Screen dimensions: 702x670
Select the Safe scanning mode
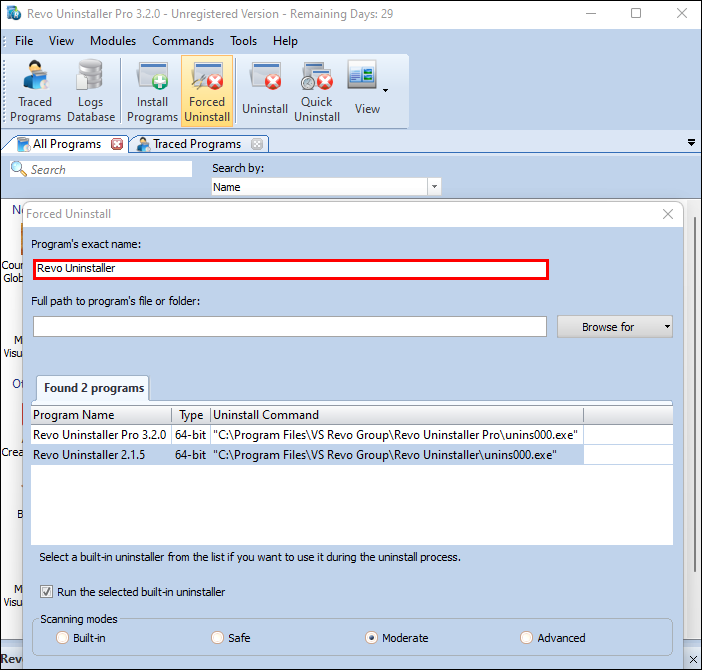tap(218, 637)
